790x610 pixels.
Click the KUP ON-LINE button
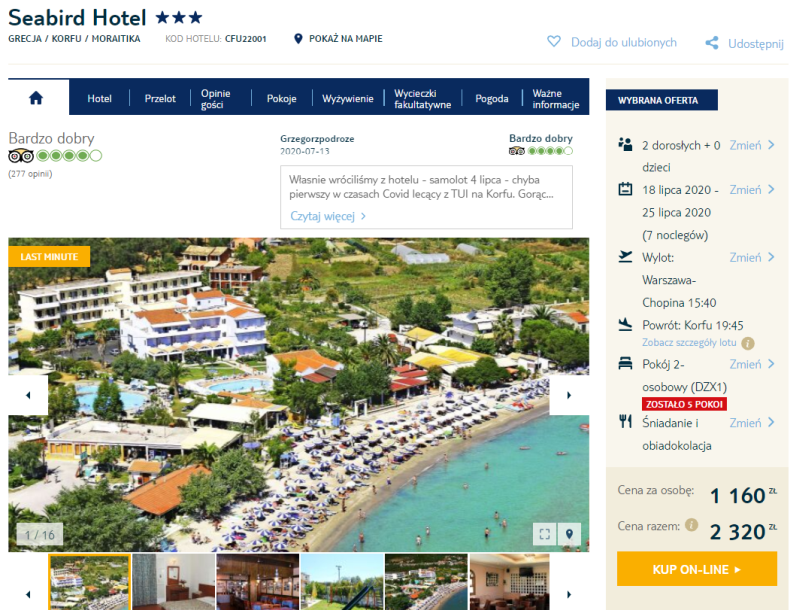click(697, 569)
